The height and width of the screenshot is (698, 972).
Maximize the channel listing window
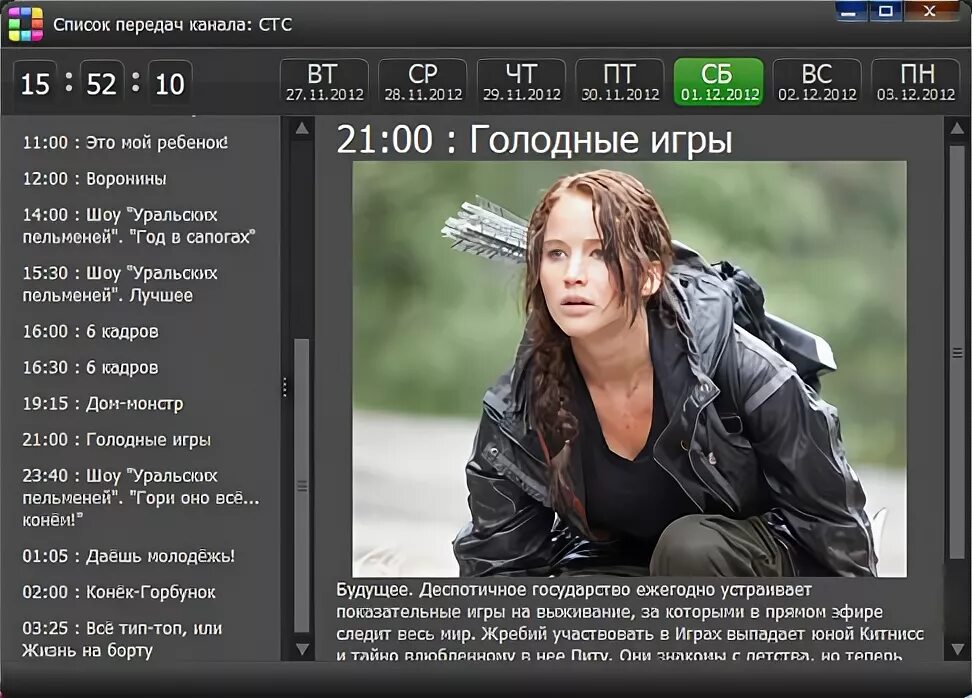click(x=886, y=11)
